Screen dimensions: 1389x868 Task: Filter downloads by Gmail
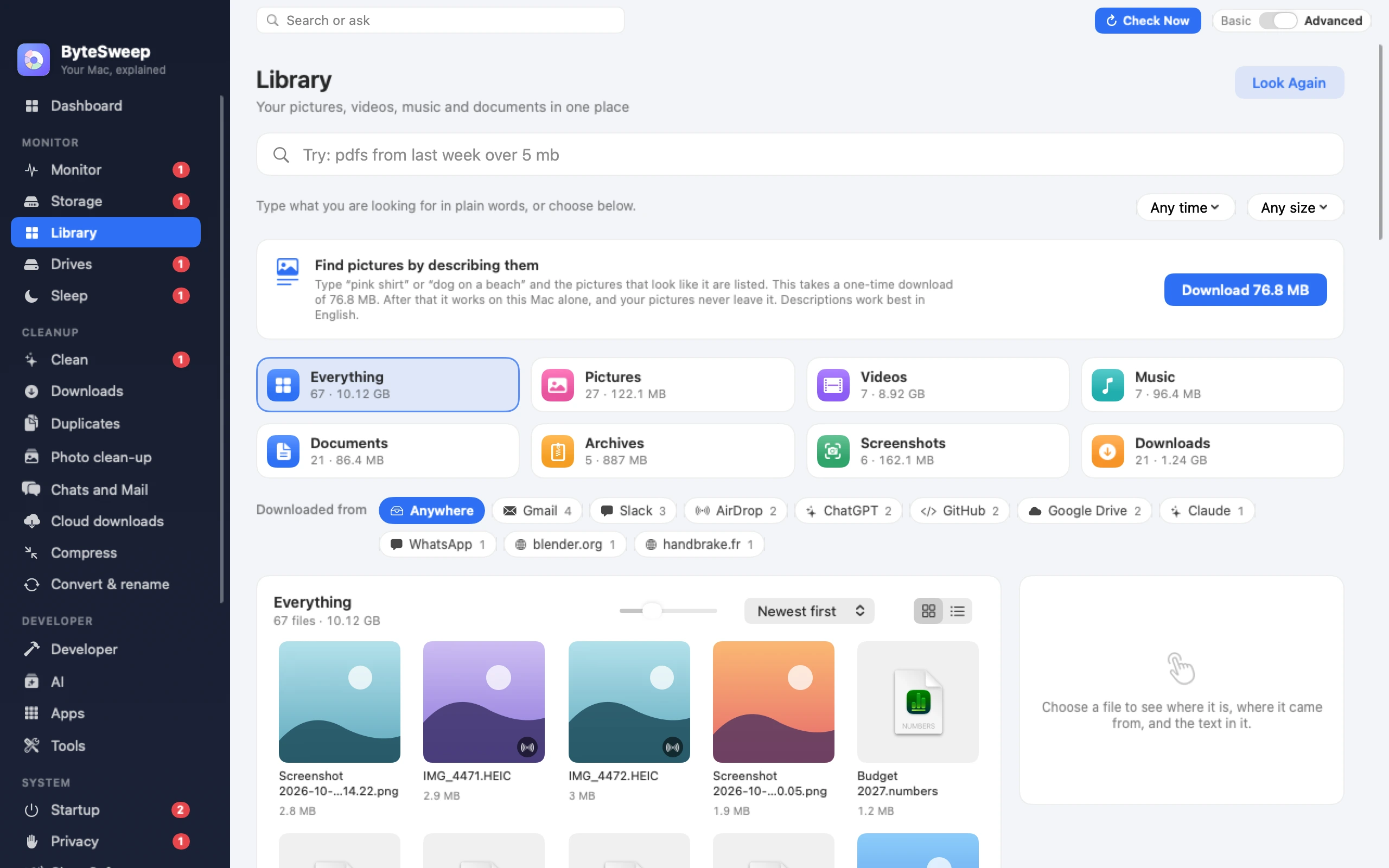pos(537,510)
